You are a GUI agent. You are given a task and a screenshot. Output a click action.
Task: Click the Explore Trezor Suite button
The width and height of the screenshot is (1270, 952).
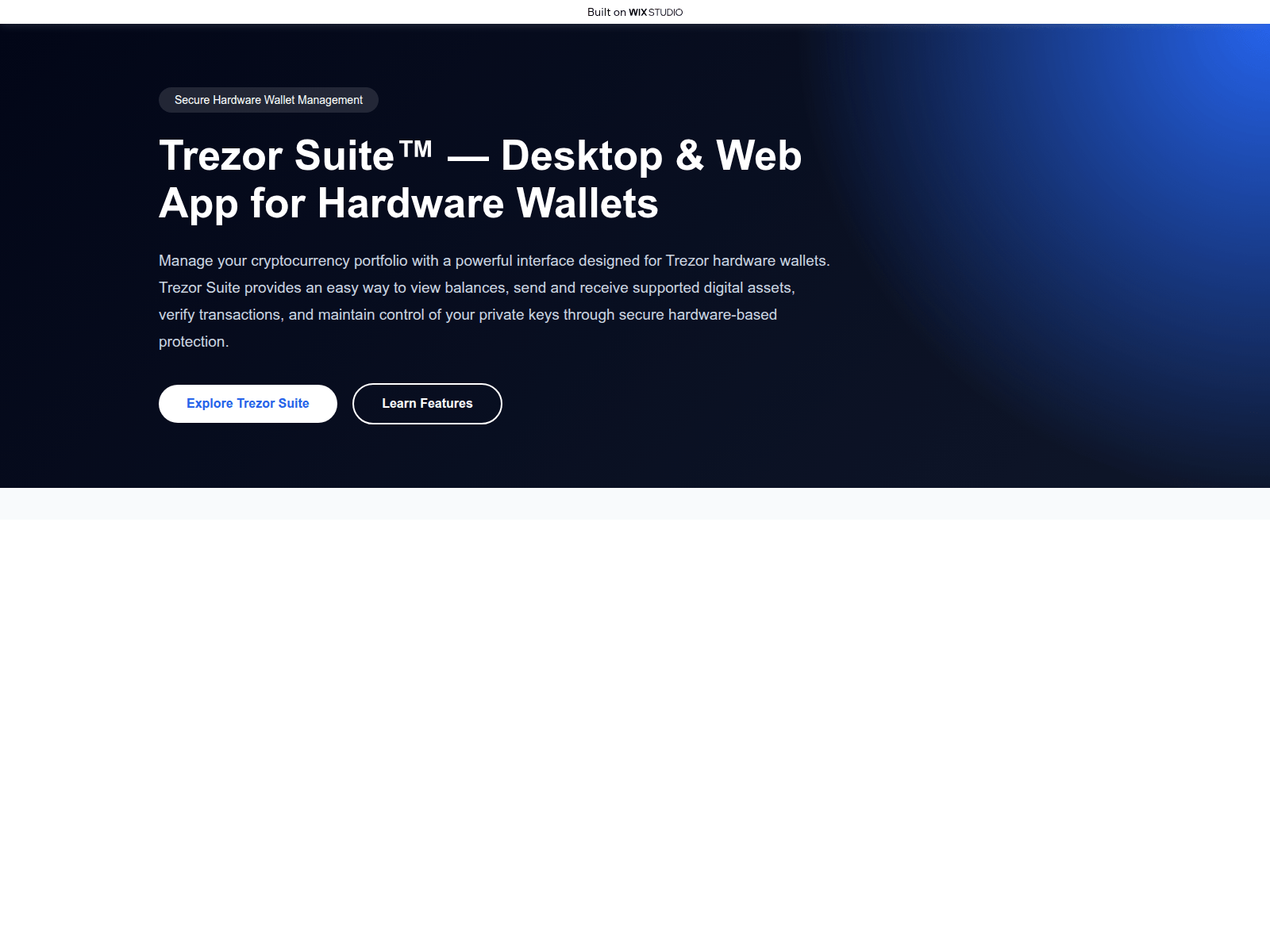point(248,404)
